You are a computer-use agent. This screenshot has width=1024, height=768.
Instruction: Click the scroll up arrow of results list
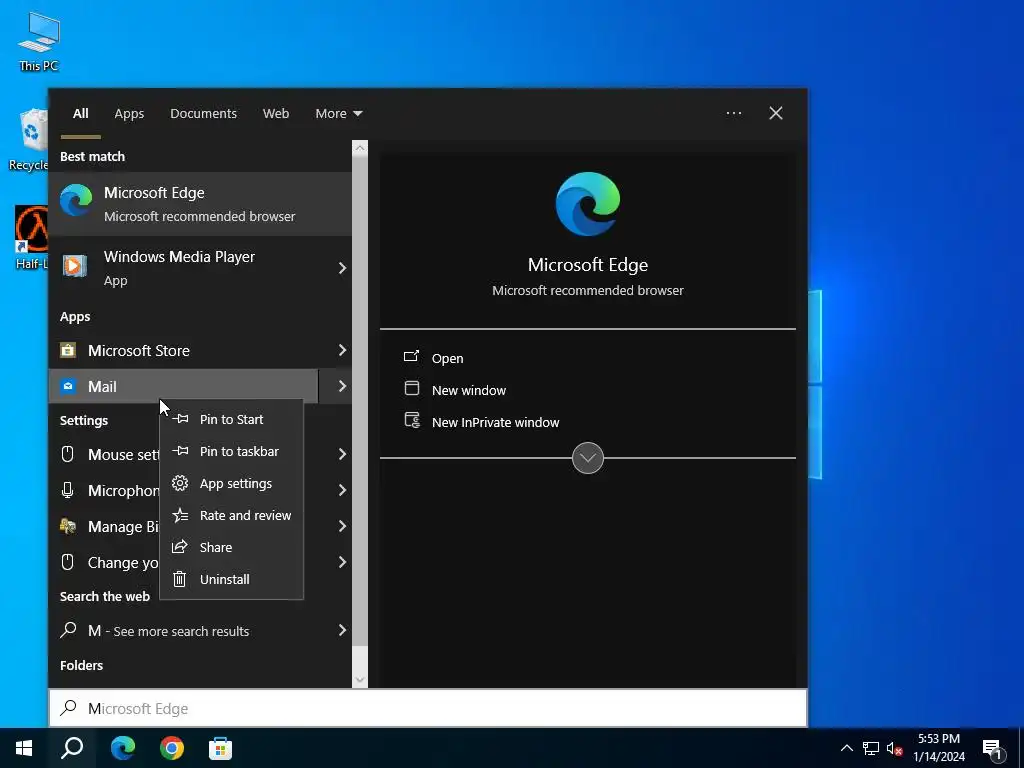pyautogui.click(x=360, y=148)
